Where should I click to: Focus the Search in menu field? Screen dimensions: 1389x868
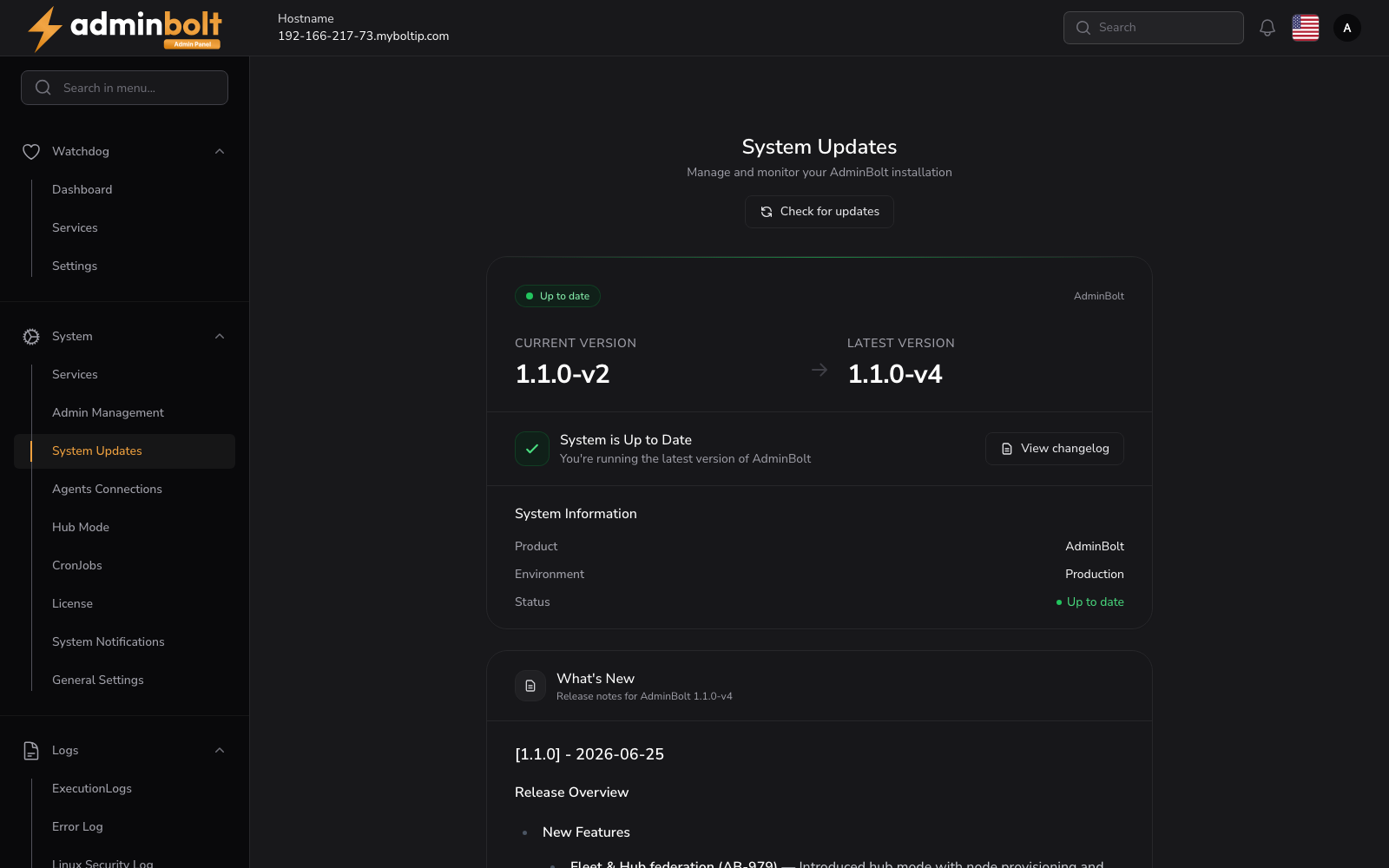124,88
